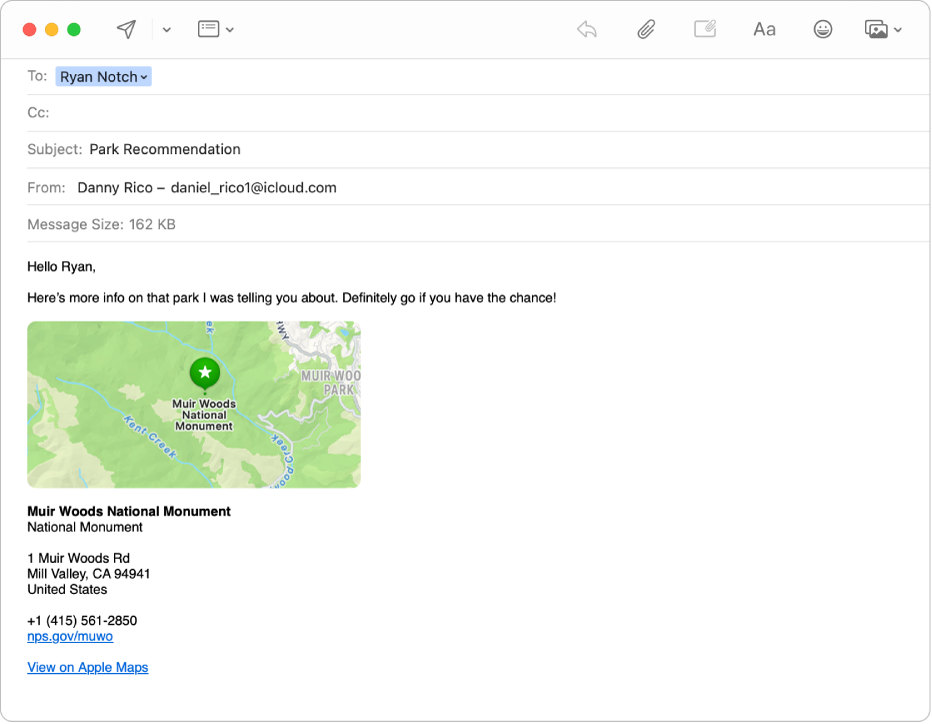Insert an emoji using the smiley icon
Screen dimensions: 932x724
[x=823, y=29]
